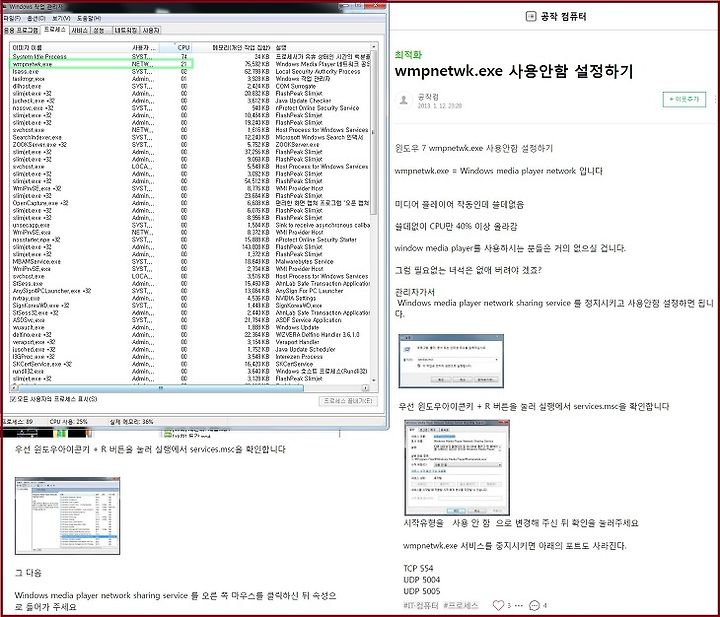
Task: Open the 옵션(O) menu in Task Manager
Action: tap(36, 18)
